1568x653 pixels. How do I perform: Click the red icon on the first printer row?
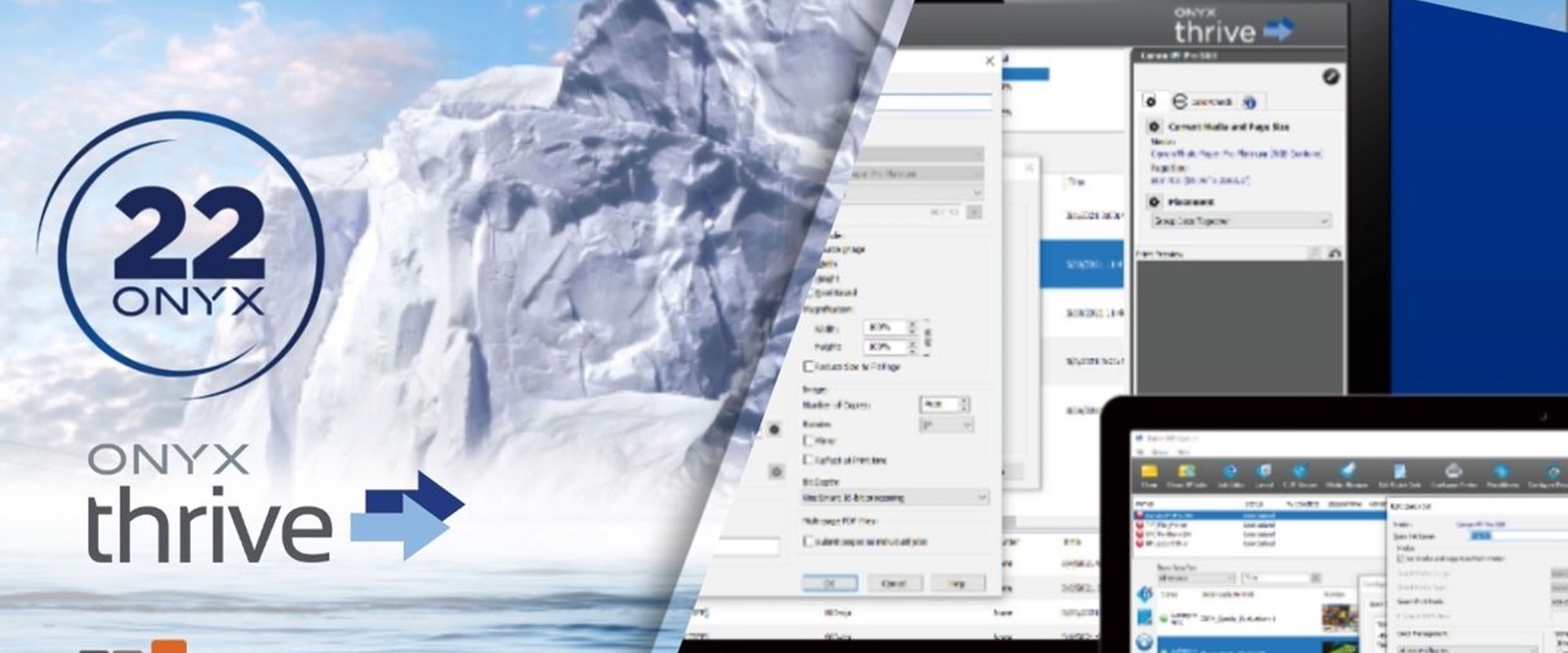[x=1141, y=517]
